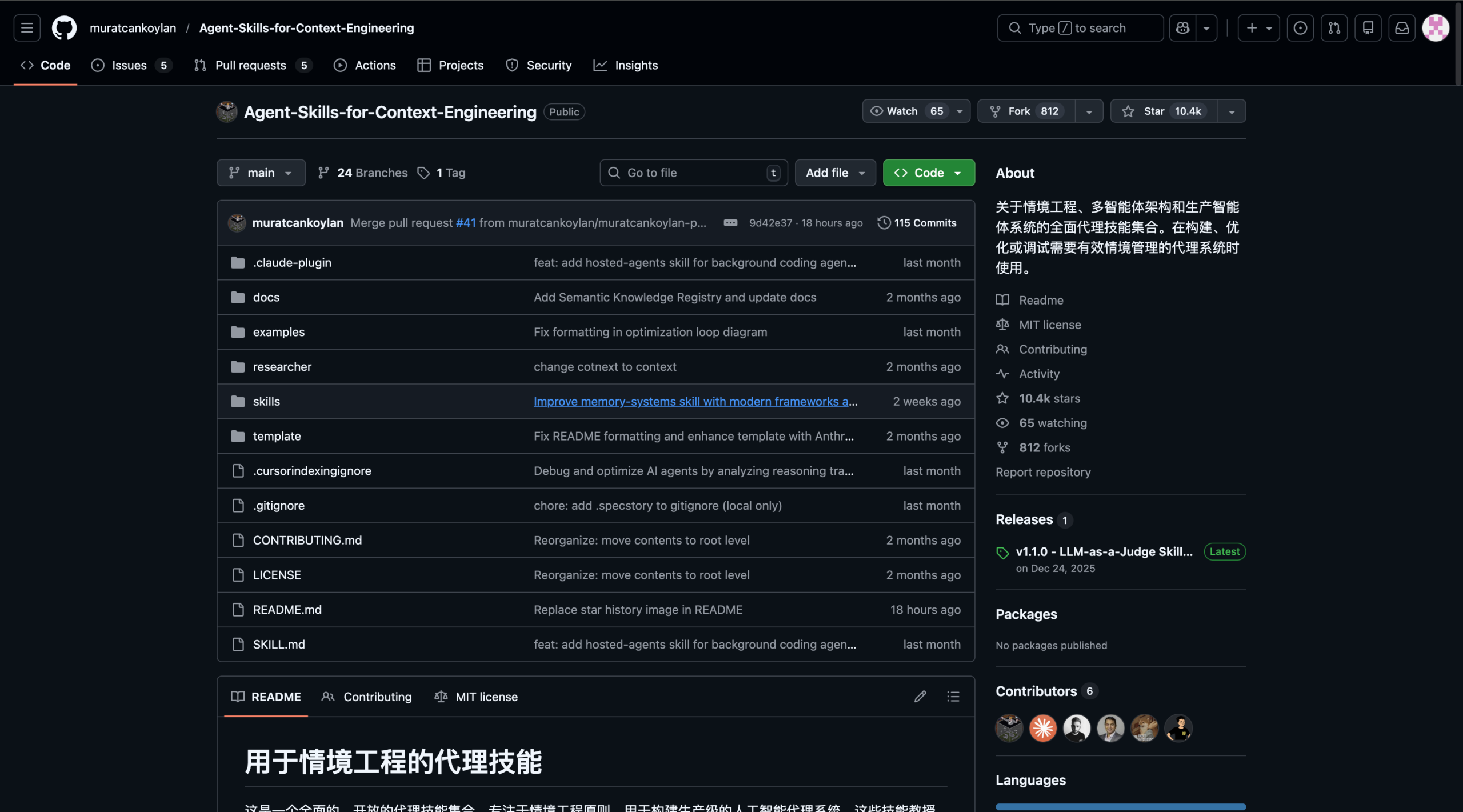Open the README outline list icon
This screenshot has width=1463, height=812.
(x=953, y=696)
